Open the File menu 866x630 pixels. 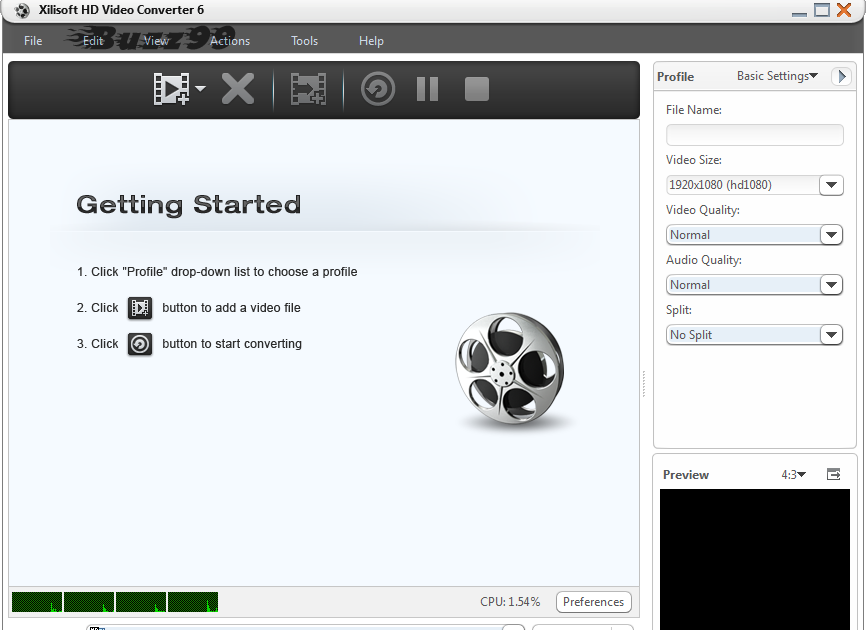[33, 41]
